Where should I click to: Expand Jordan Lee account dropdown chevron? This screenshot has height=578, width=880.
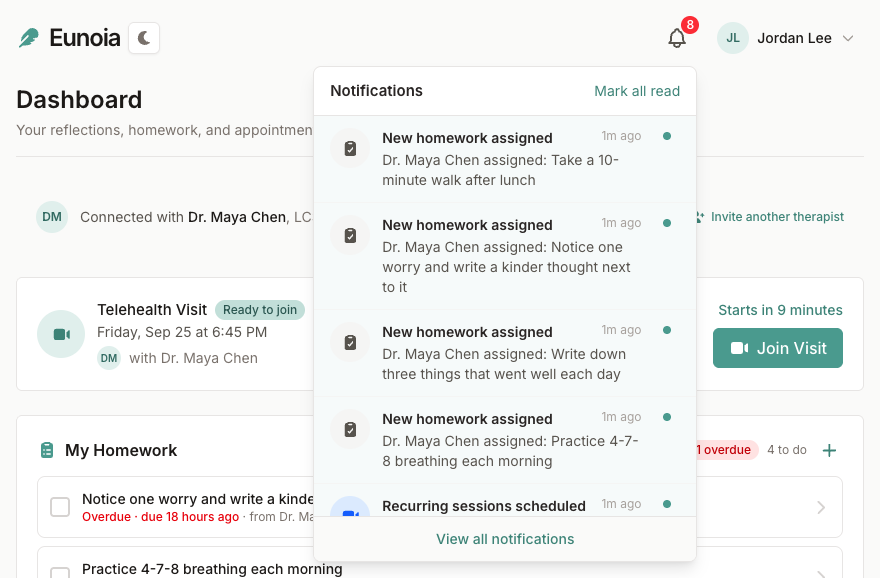click(848, 38)
